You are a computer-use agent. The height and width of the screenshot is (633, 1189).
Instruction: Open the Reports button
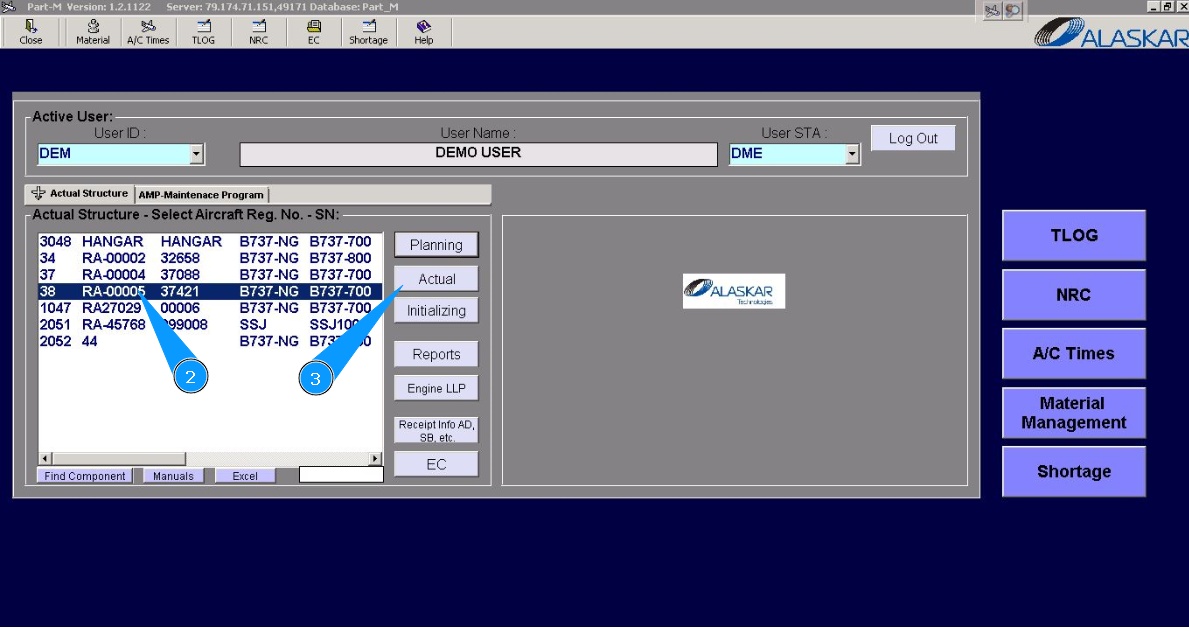click(x=436, y=354)
